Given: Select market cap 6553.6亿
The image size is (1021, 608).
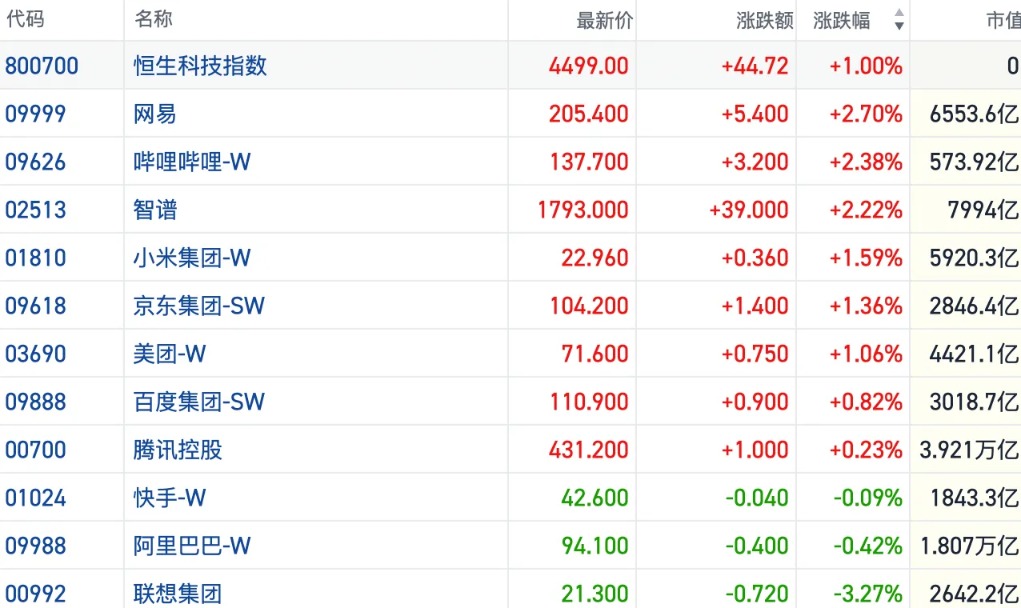Looking at the screenshot, I should click(973, 114).
